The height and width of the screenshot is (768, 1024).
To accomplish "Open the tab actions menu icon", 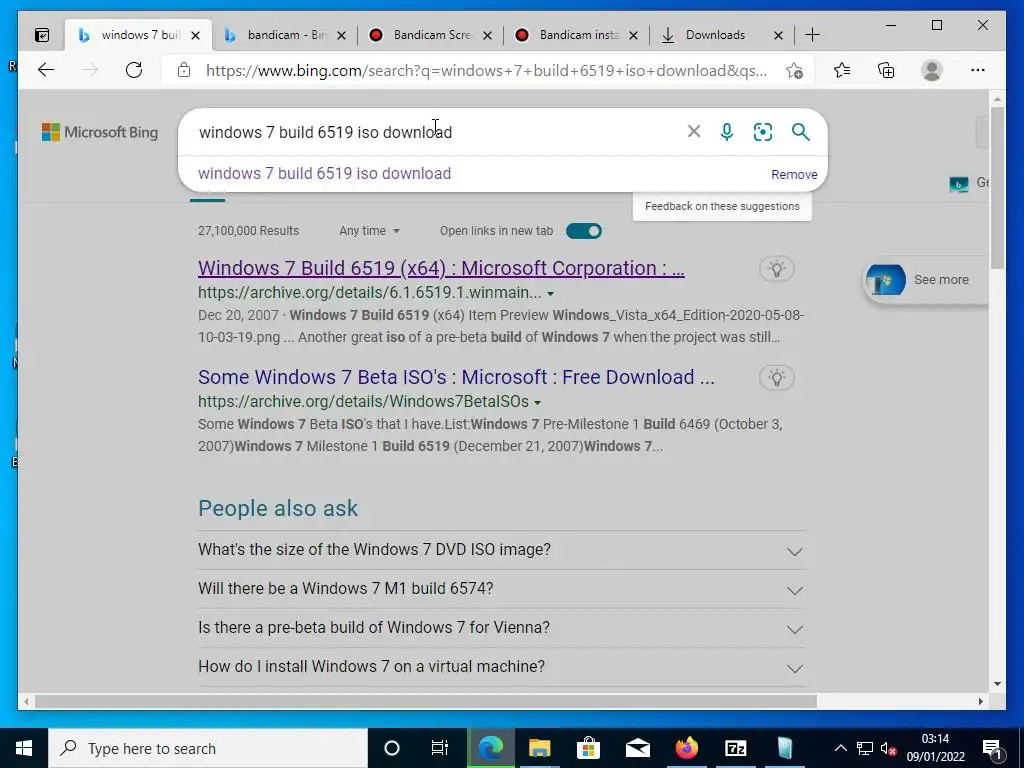I will click(x=42, y=35).
